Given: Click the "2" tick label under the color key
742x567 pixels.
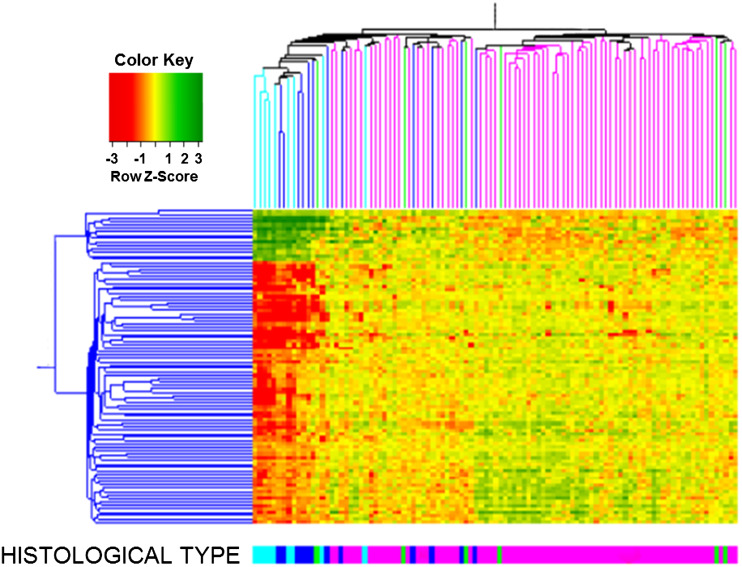Looking at the screenshot, I should tap(184, 159).
